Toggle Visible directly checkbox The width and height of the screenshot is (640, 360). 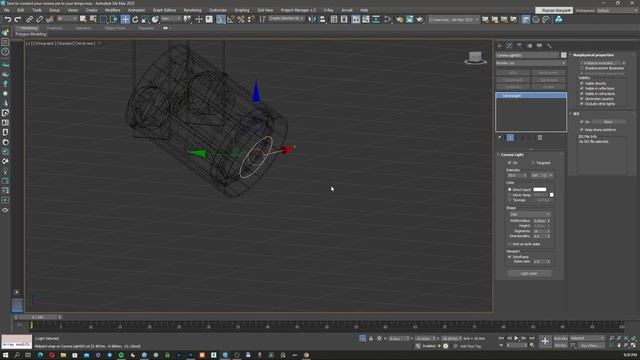[x=582, y=83]
